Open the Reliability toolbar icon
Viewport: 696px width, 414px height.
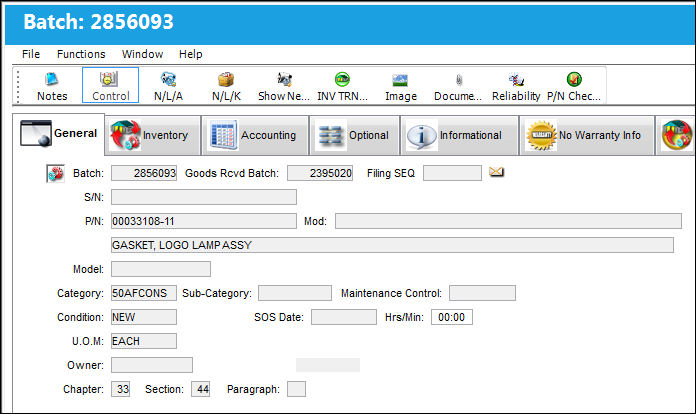pyautogui.click(x=516, y=86)
